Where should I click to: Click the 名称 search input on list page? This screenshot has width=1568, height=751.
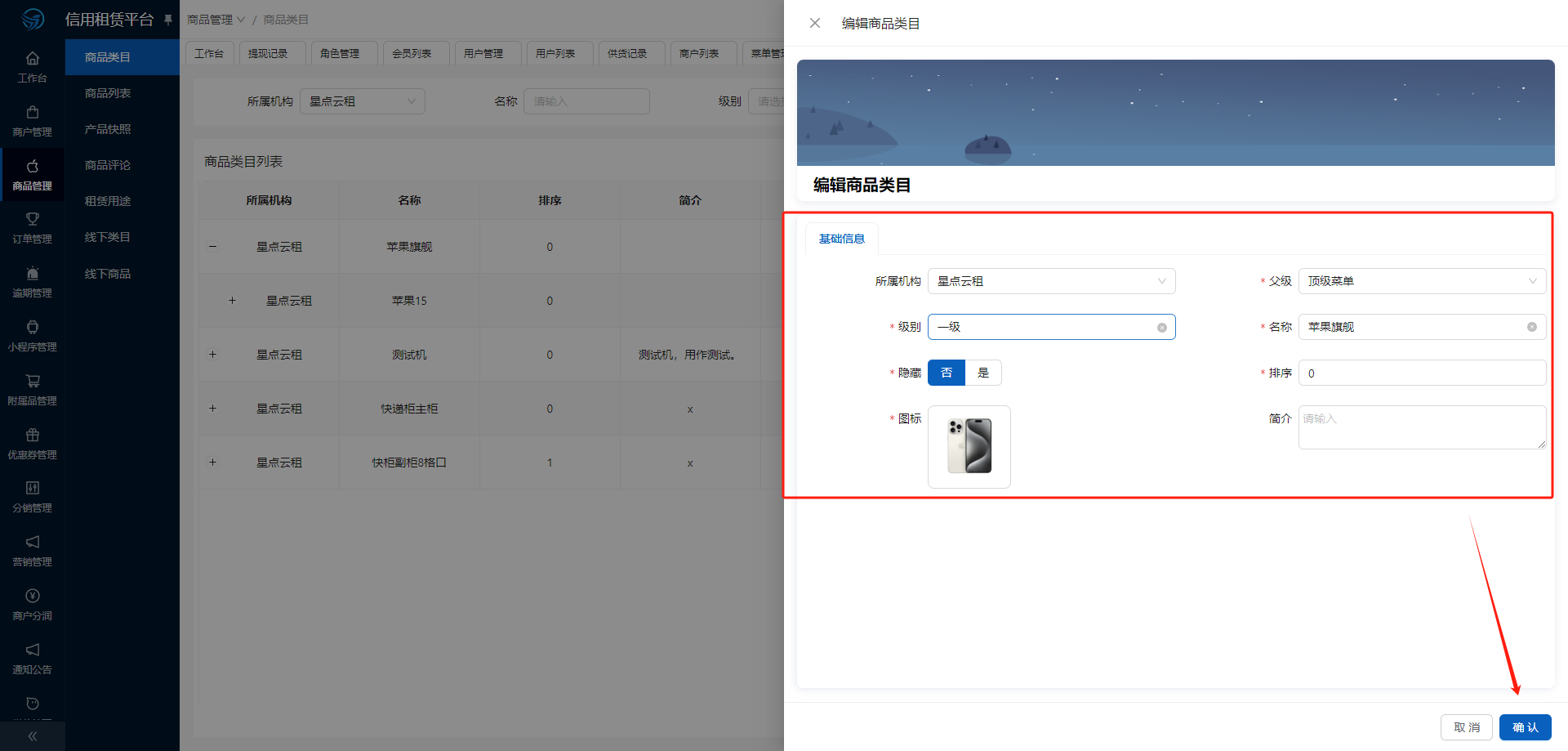point(586,101)
